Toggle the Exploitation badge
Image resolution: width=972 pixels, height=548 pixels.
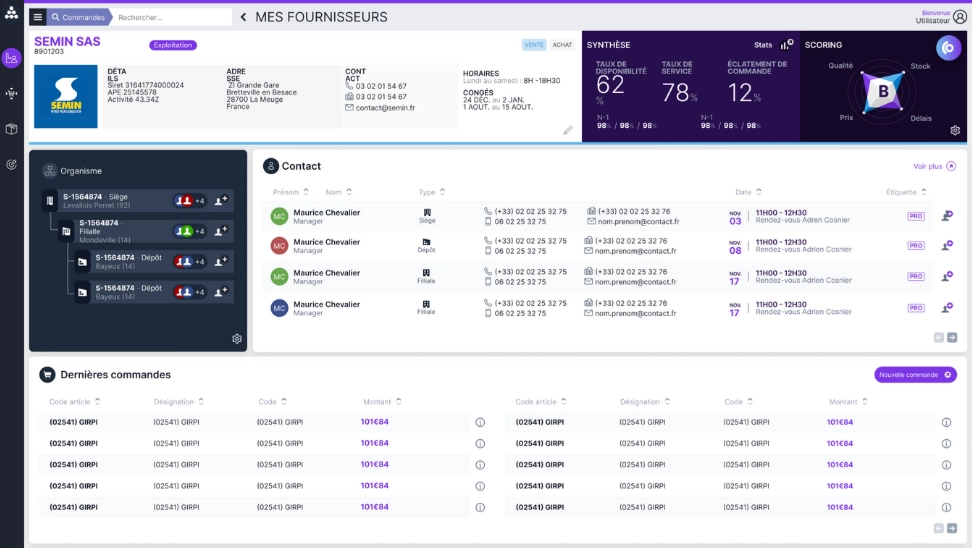173,45
